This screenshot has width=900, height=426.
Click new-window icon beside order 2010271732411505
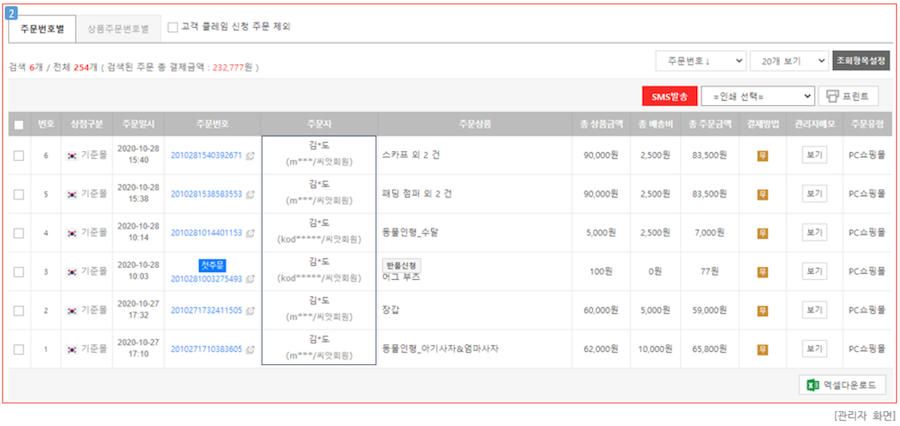[250, 311]
